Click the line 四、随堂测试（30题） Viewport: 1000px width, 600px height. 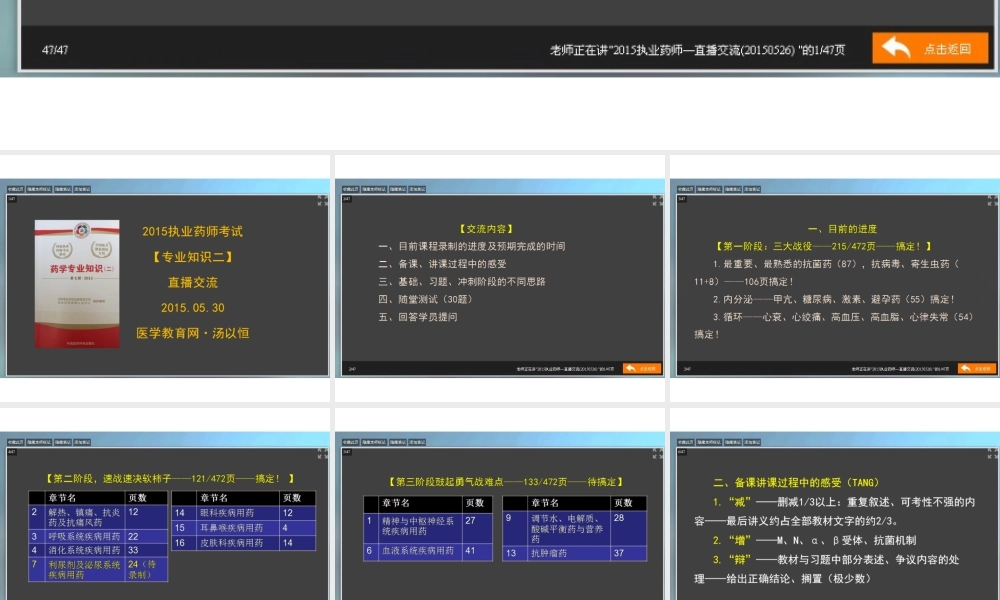click(x=425, y=299)
